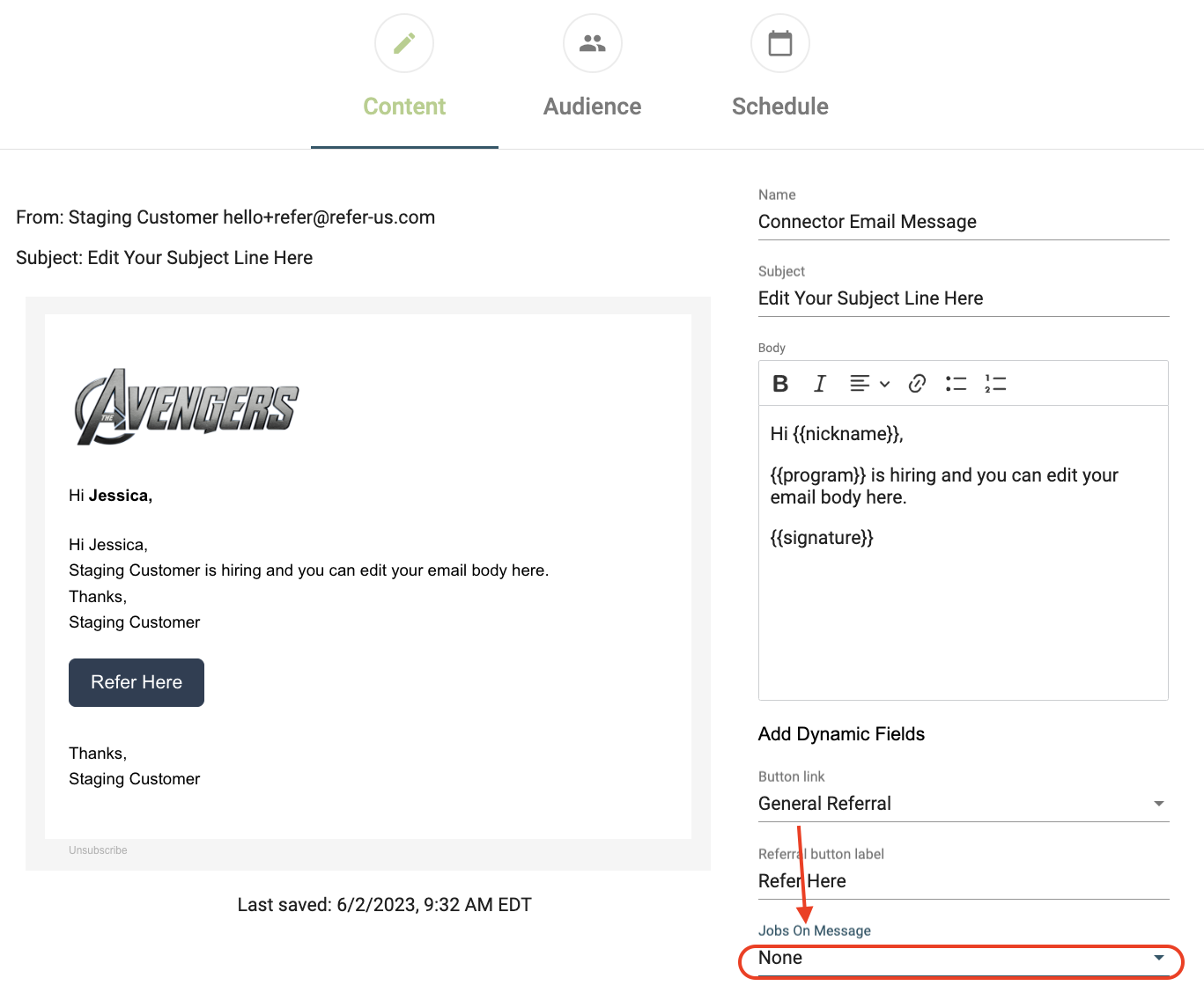Click the Unsubscribe link in preview
The height and width of the screenshot is (993, 1204).
[98, 850]
